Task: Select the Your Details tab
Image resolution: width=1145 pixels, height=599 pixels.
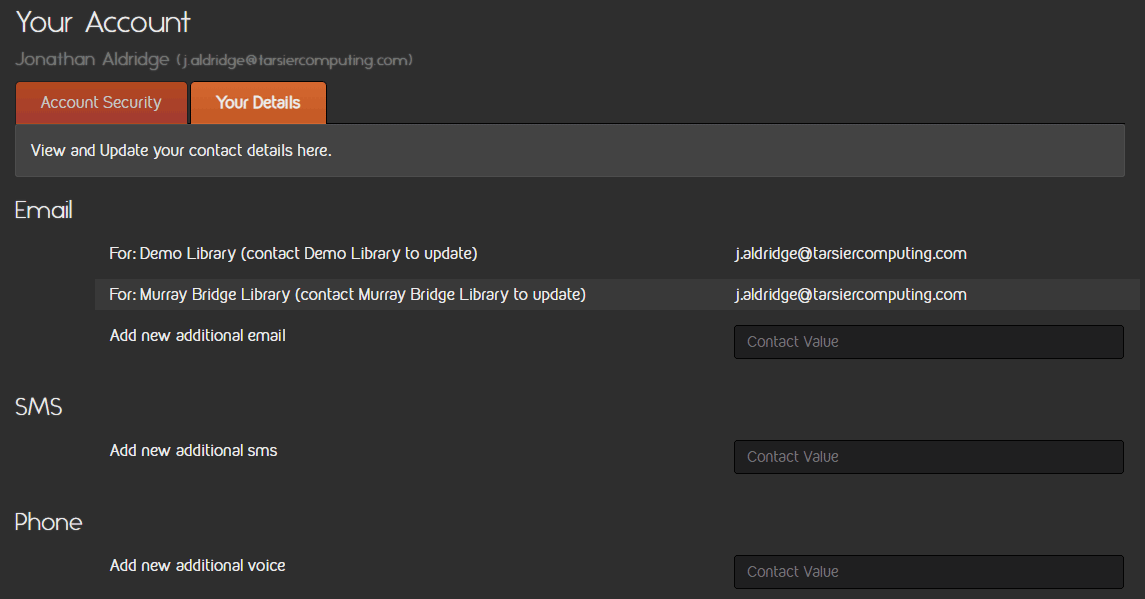Action: click(x=258, y=103)
